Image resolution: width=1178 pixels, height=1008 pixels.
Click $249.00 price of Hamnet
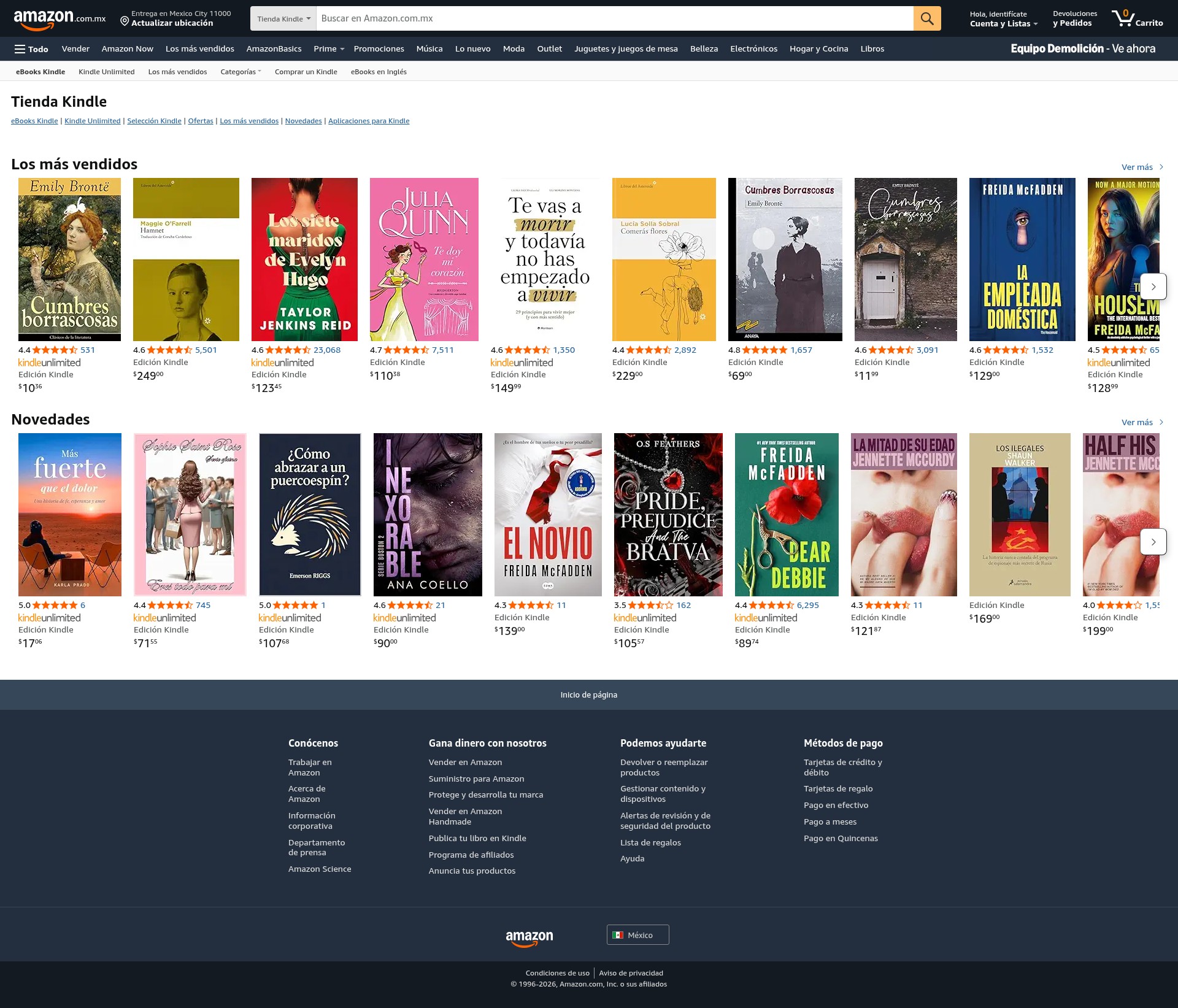(x=148, y=375)
